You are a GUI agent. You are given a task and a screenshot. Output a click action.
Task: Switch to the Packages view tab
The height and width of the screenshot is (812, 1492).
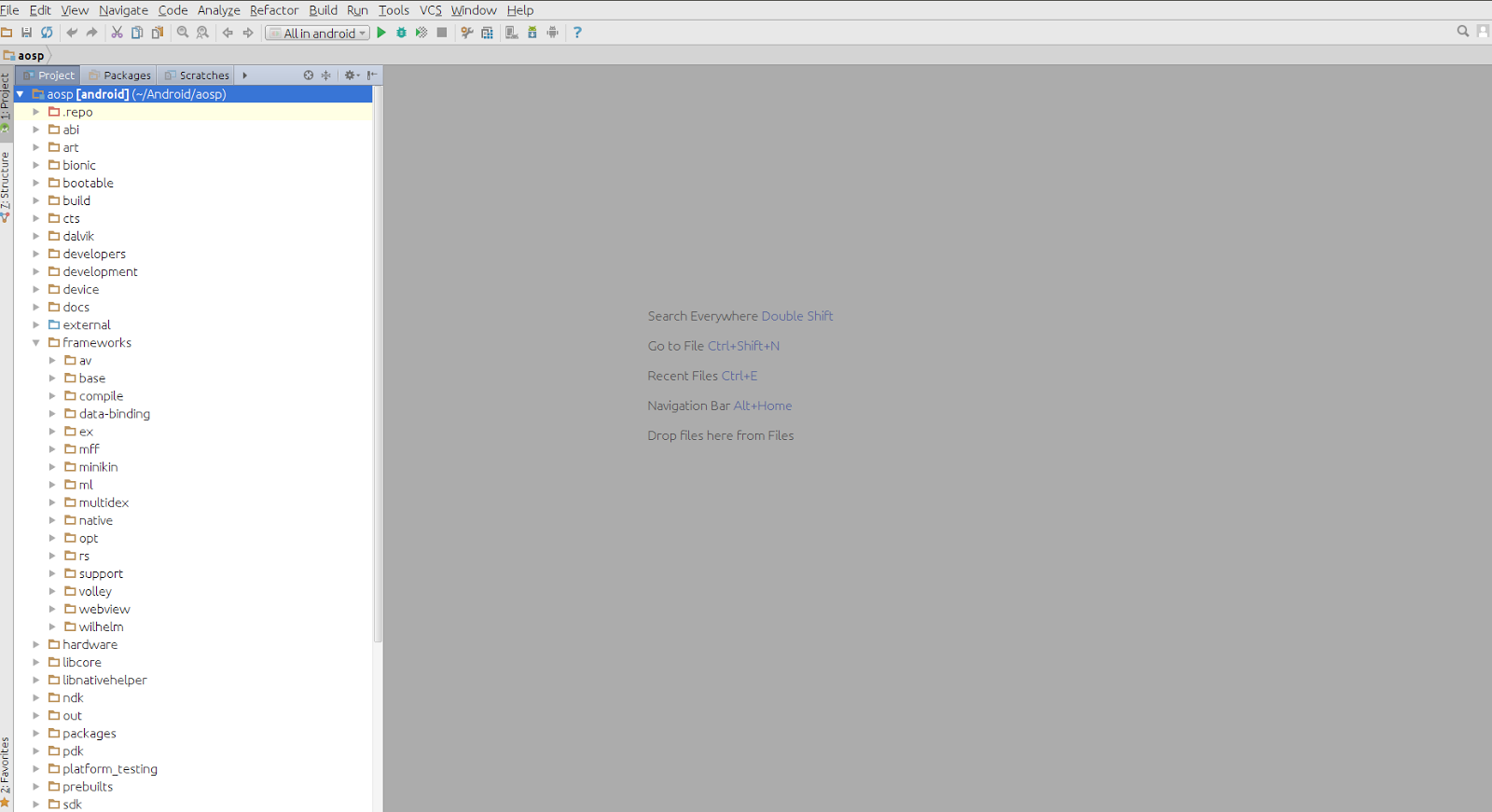(120, 76)
